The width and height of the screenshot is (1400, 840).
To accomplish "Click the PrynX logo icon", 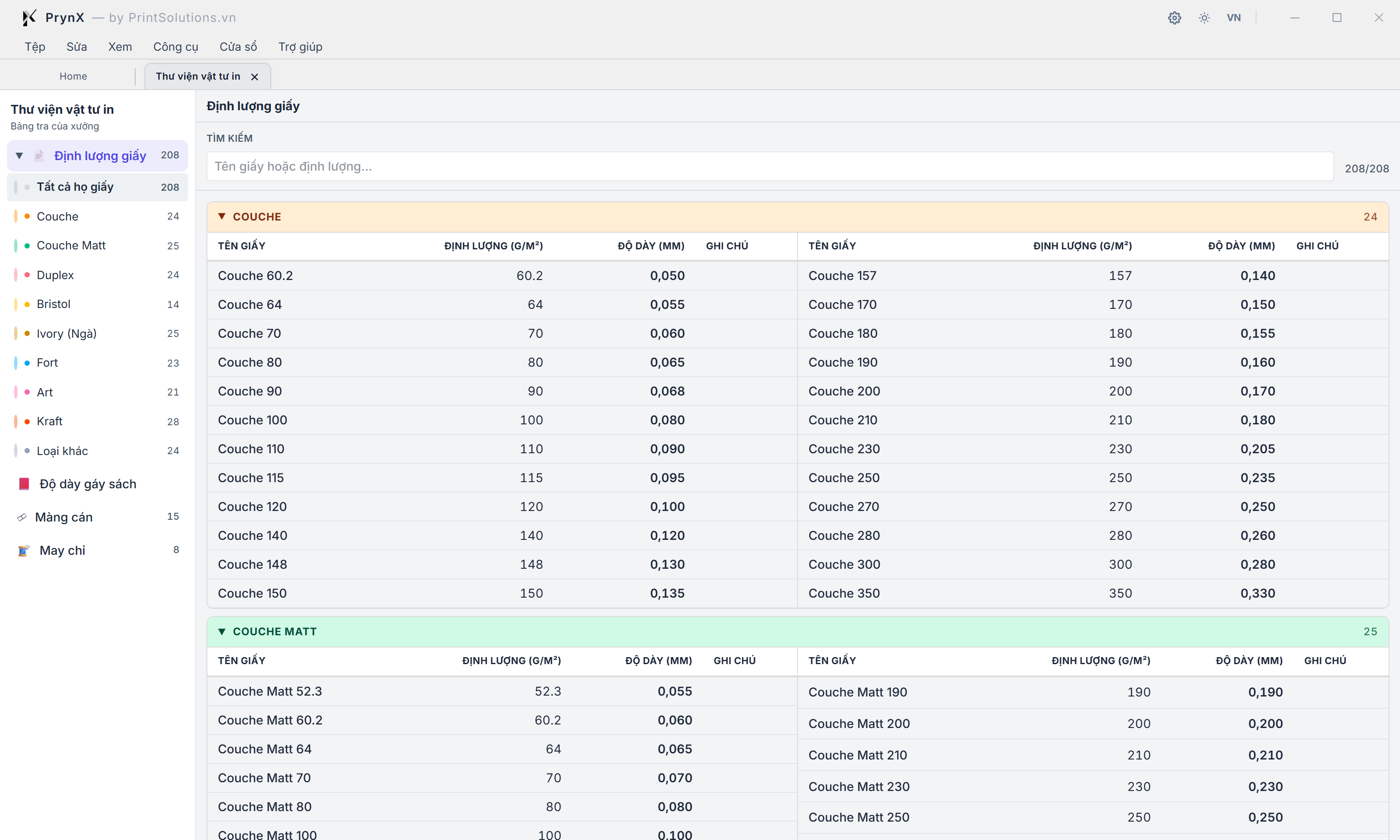I will coord(28,17).
